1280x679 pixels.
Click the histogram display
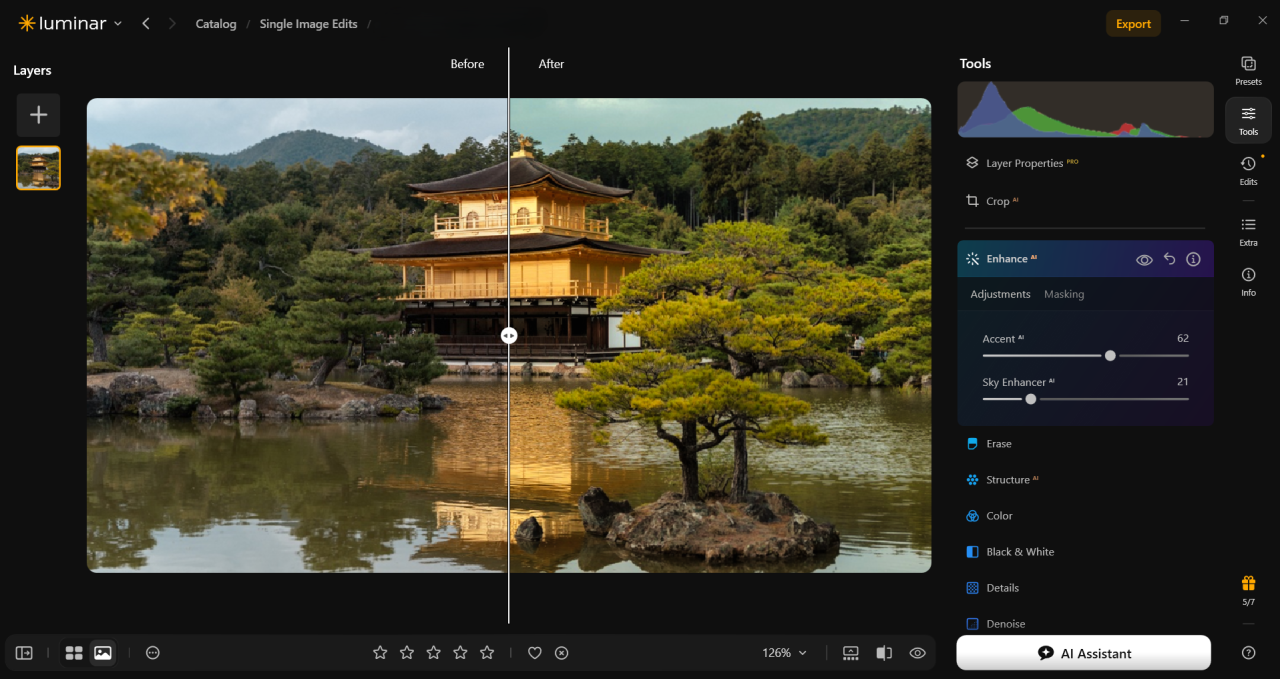coord(1085,109)
